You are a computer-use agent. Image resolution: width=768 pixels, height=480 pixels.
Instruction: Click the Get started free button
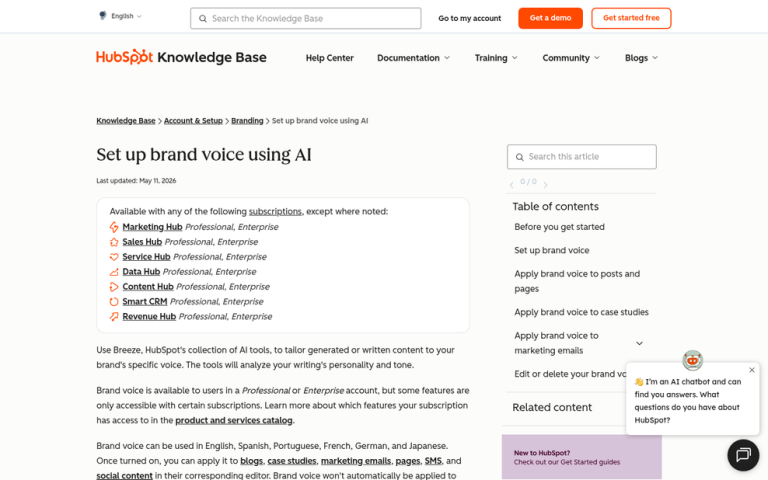point(631,18)
